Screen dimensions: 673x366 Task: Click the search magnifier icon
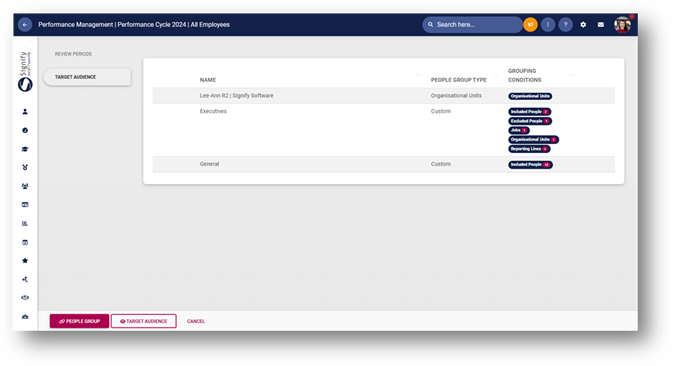tap(430, 24)
